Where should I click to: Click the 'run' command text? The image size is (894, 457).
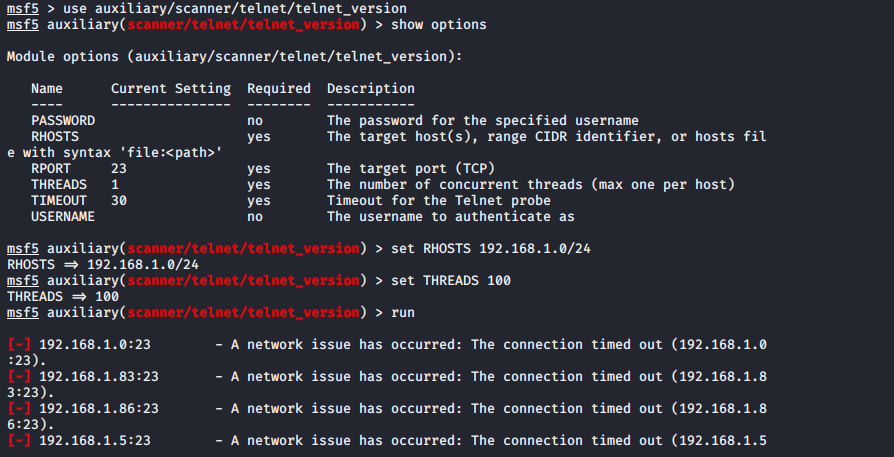point(403,313)
